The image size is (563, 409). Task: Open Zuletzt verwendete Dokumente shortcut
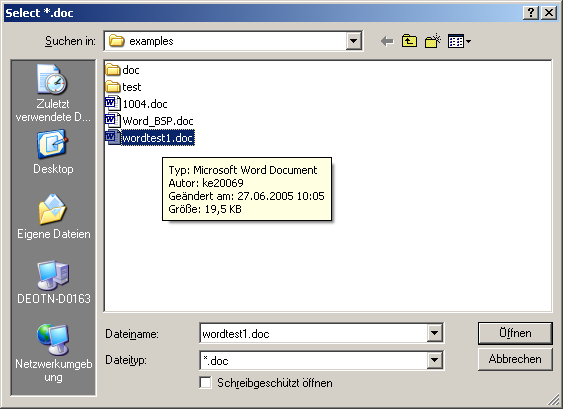53,93
